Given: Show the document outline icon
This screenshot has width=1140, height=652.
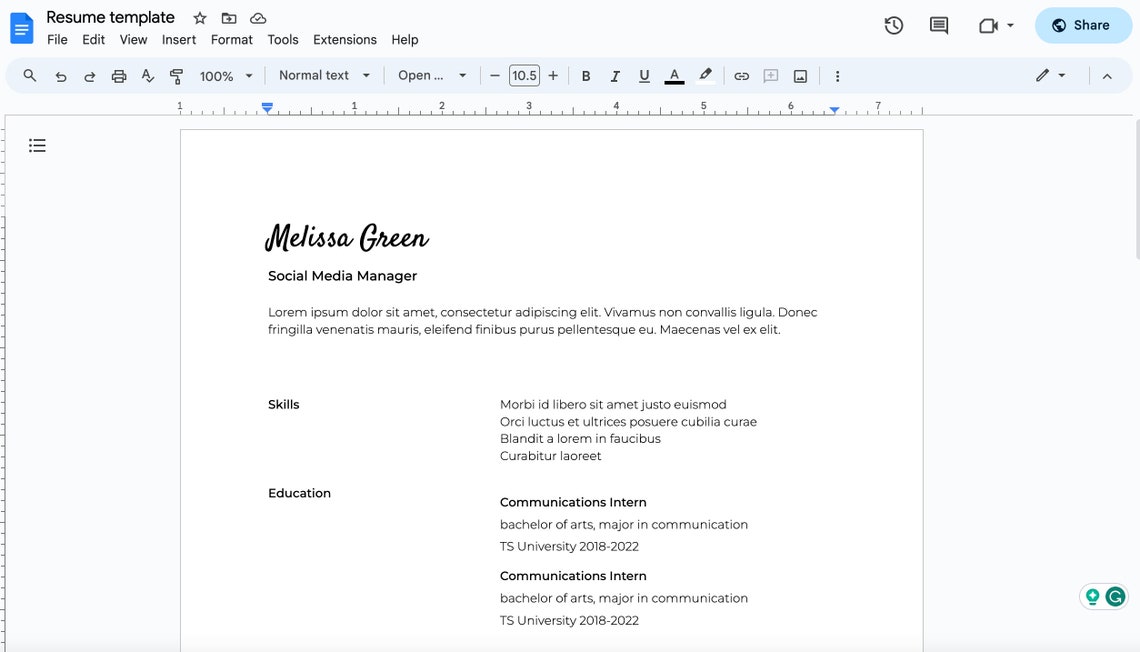Looking at the screenshot, I should click(37, 145).
